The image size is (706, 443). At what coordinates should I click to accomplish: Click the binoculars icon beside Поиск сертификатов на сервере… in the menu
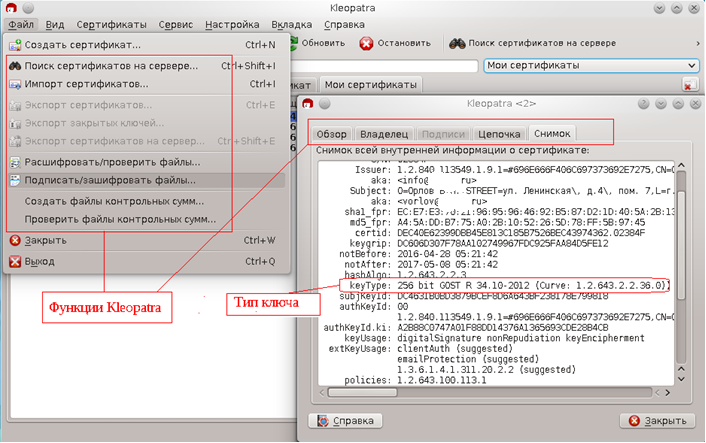[x=15, y=66]
